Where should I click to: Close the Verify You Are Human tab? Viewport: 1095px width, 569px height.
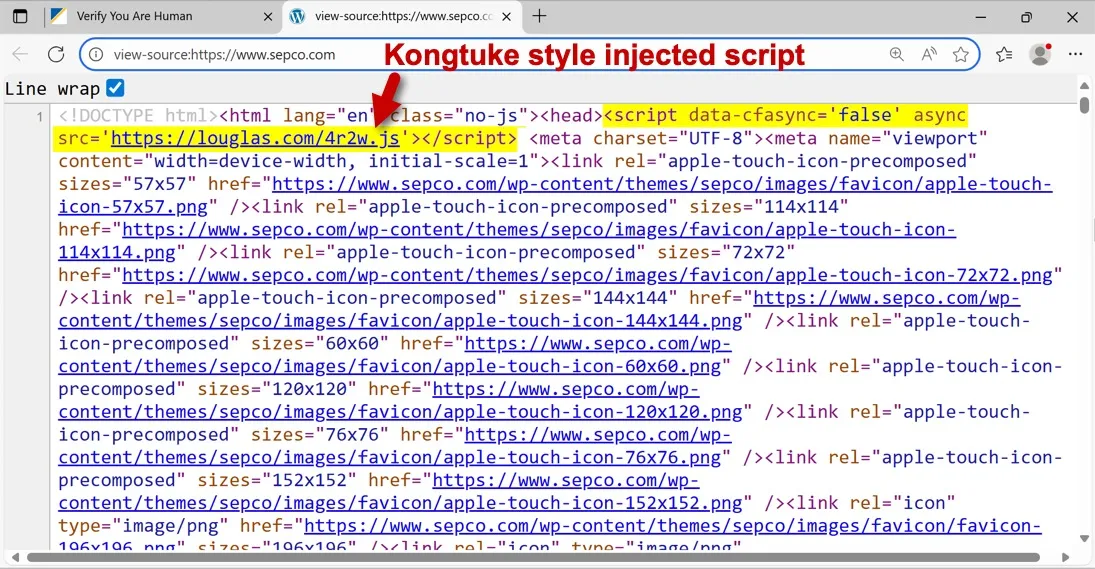[267, 17]
